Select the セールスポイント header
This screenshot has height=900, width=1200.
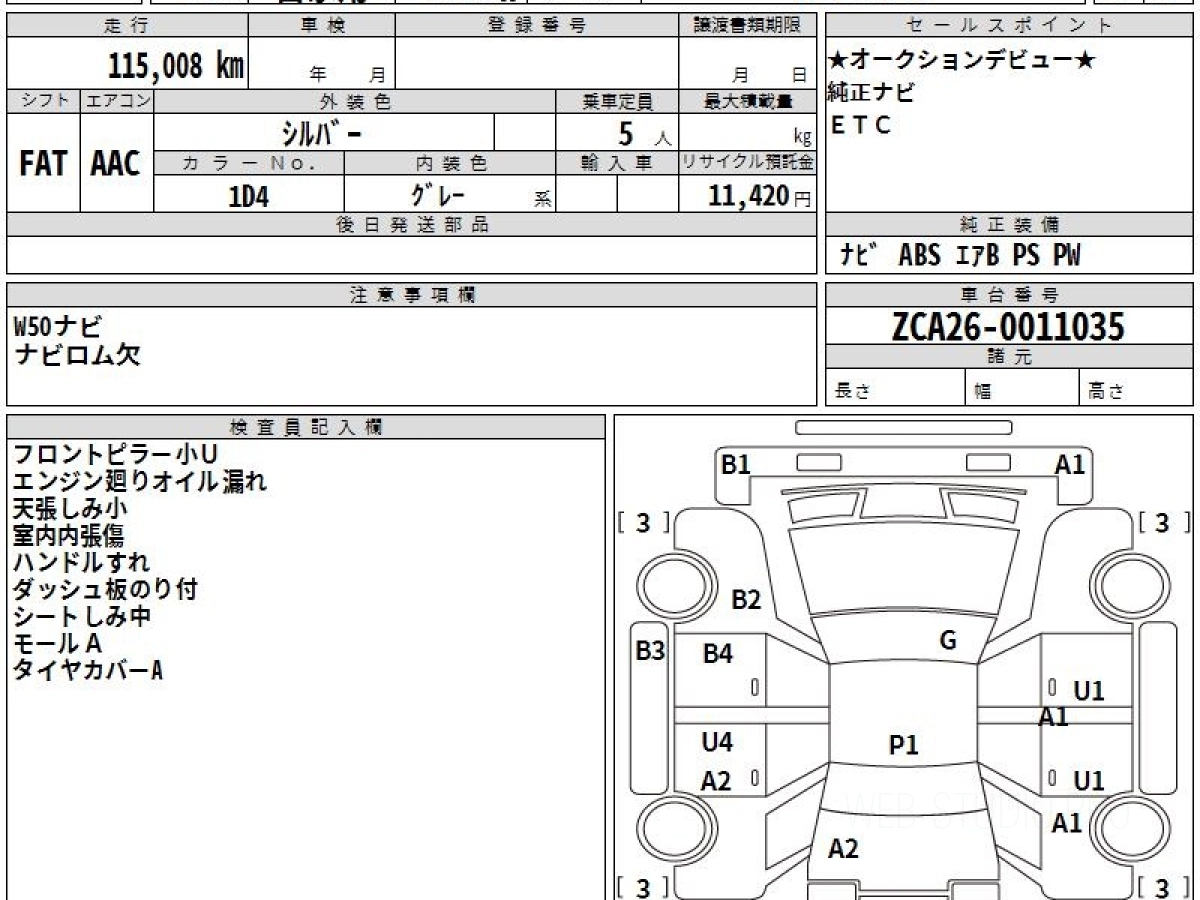click(1010, 26)
